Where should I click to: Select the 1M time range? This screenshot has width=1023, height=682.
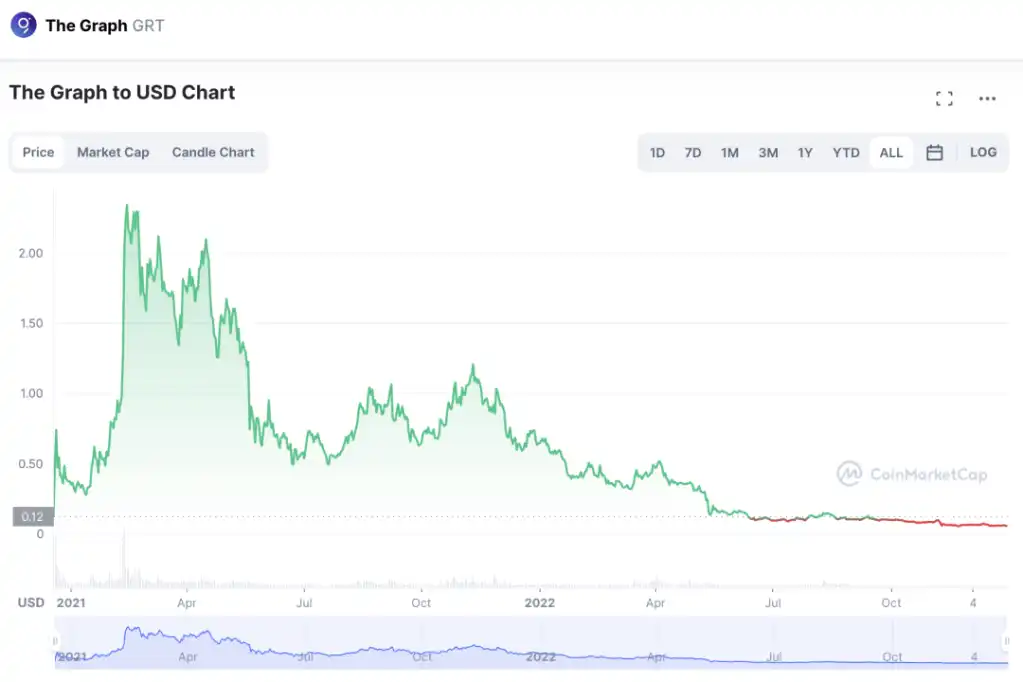pos(730,153)
